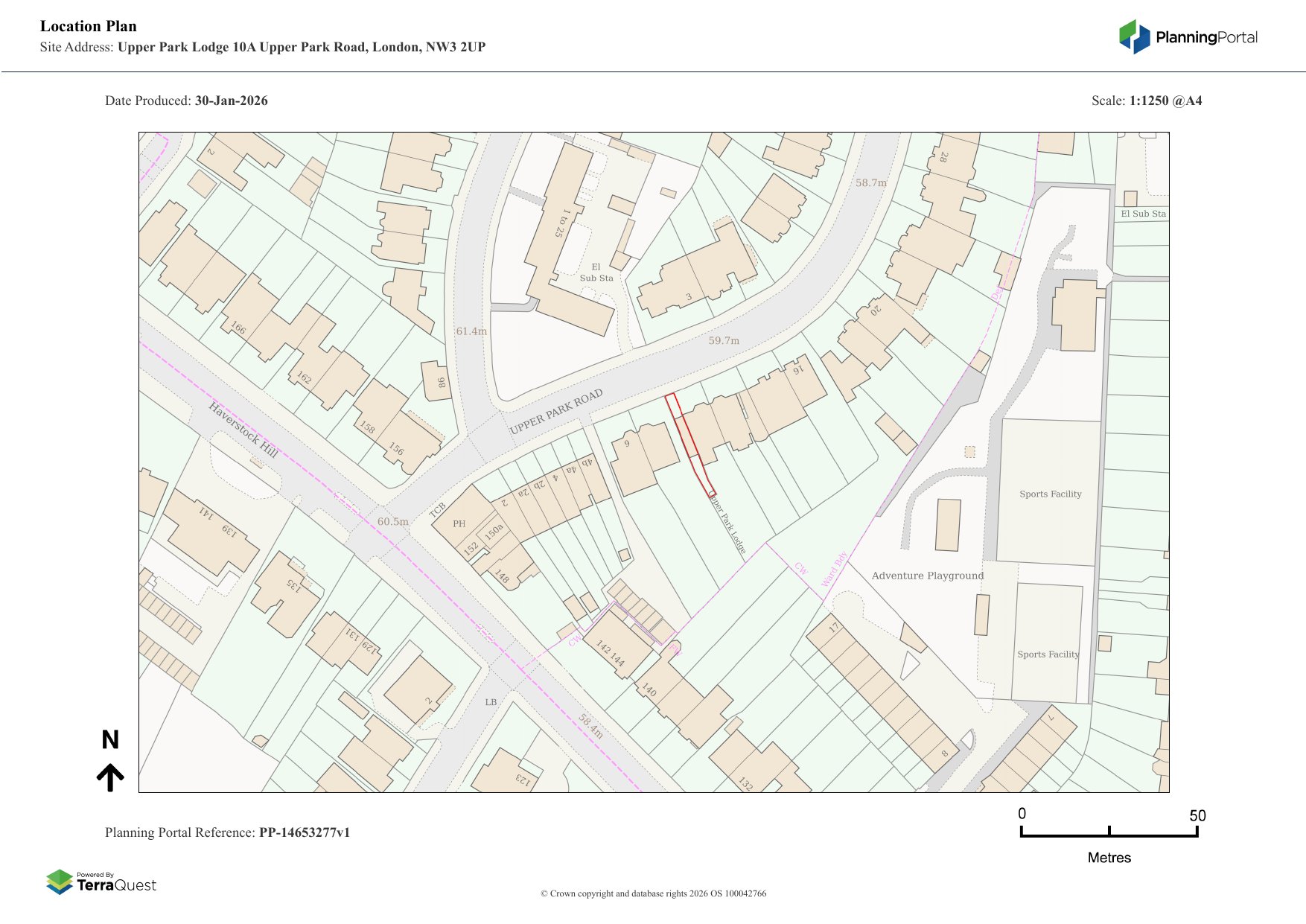Click the 59.7m spot height label
Screen dimensions: 1306x924
pos(724,340)
